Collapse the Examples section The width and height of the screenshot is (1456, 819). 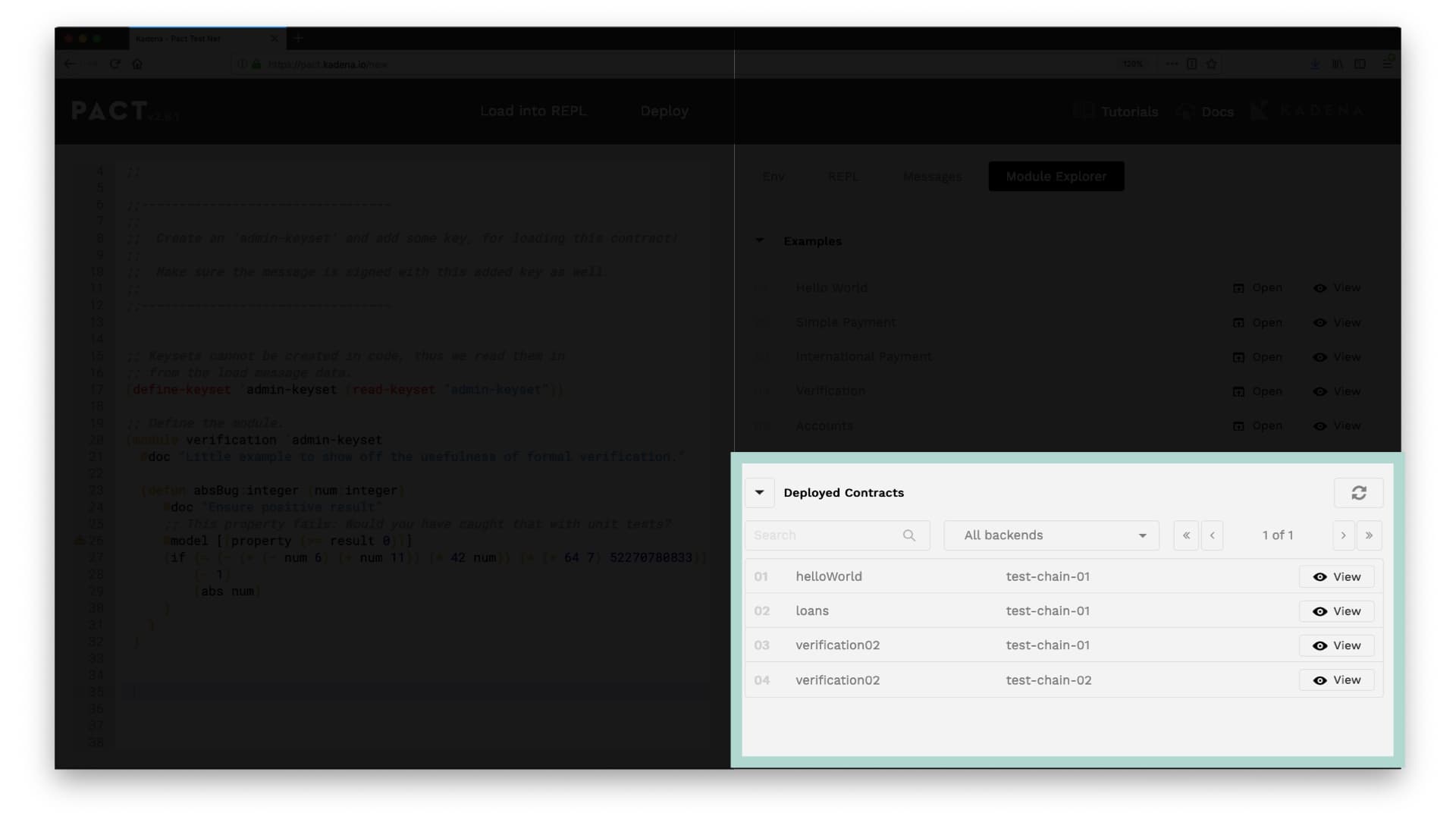(759, 241)
